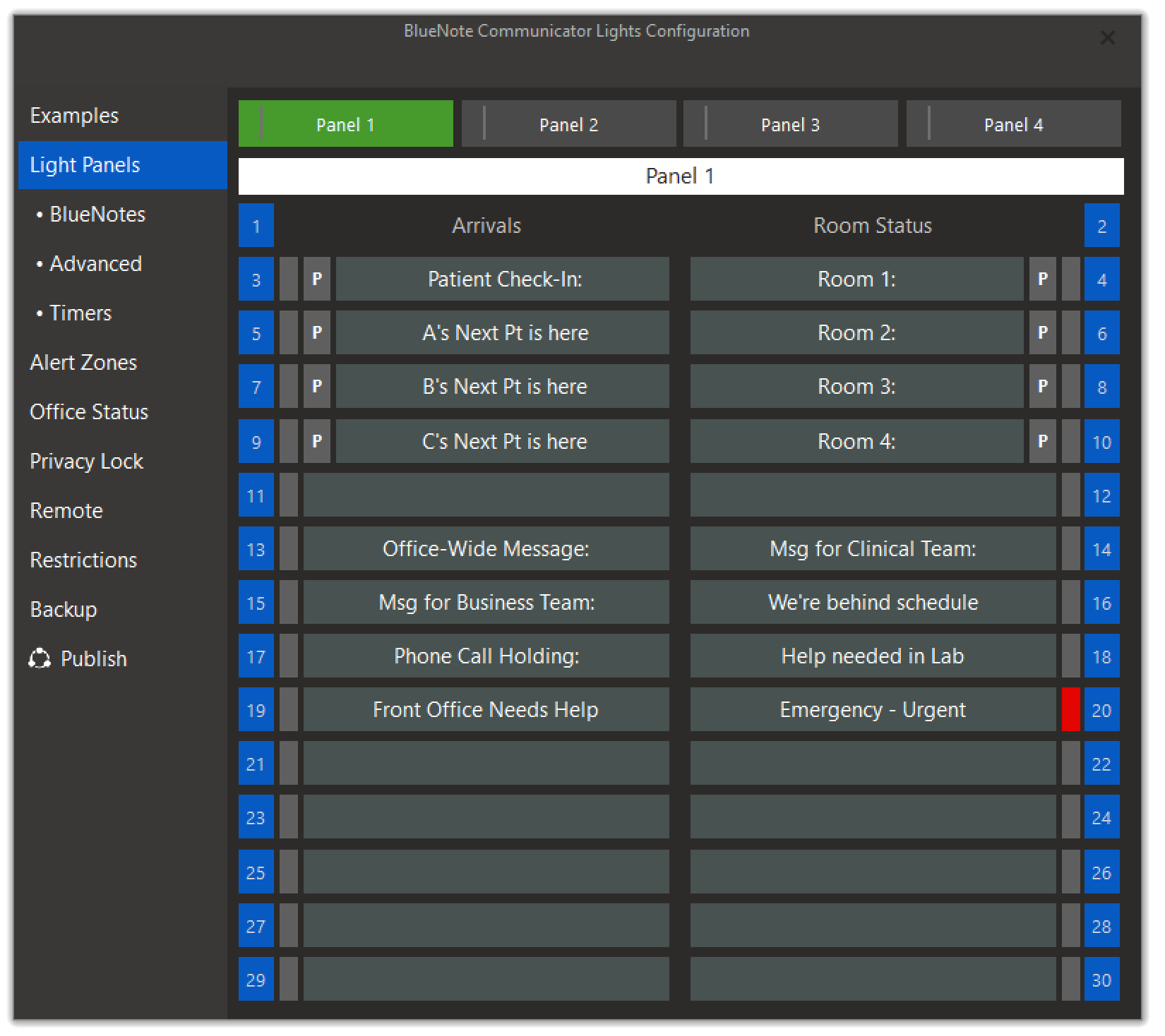Click the empty label field for button 12
The height and width of the screenshot is (1036, 1165).
873,495
